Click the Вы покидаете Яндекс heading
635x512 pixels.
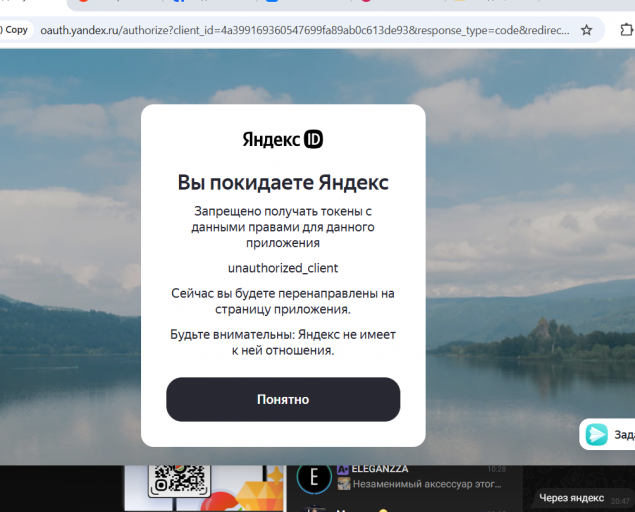click(283, 183)
